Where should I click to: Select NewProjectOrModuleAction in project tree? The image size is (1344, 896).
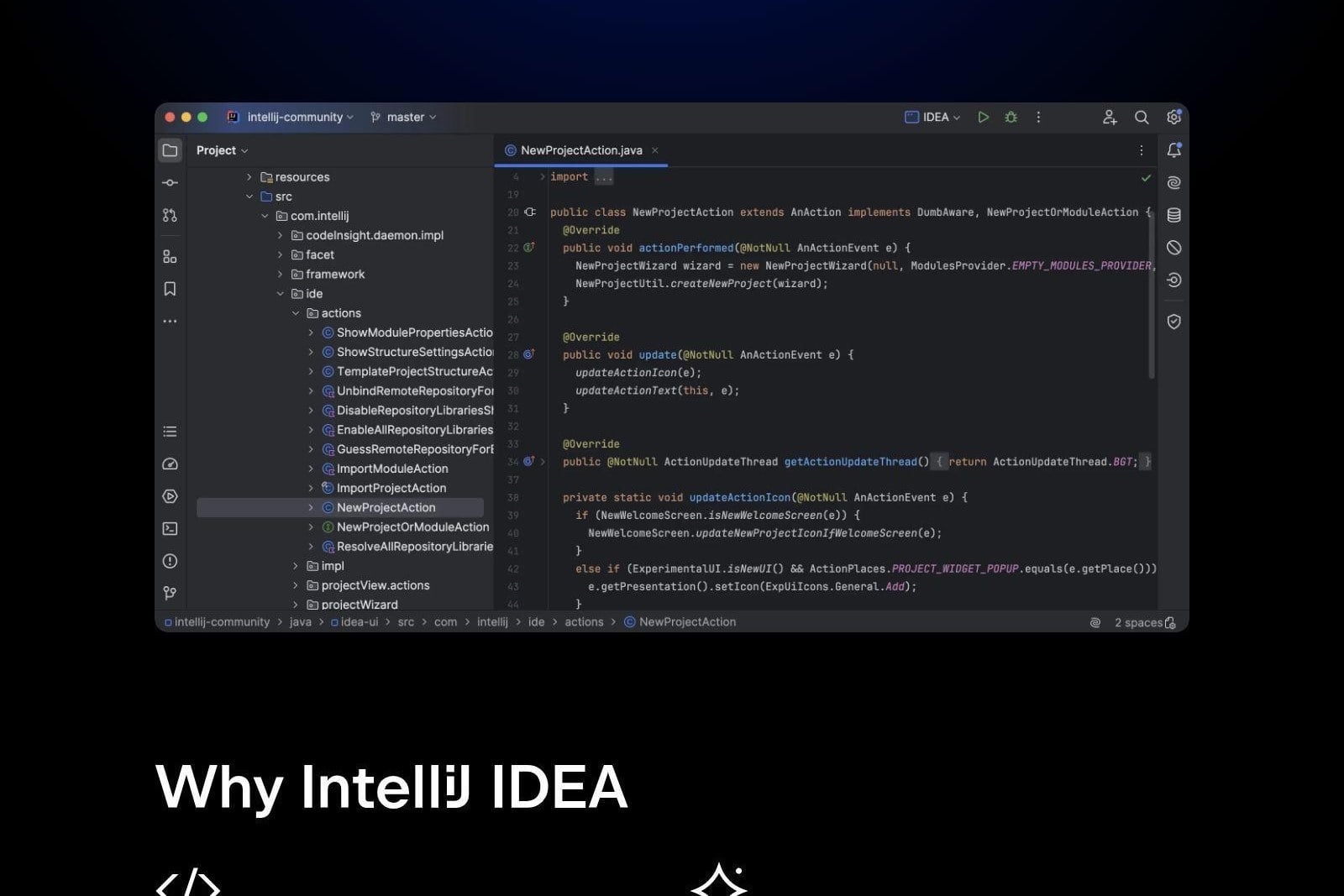412,527
